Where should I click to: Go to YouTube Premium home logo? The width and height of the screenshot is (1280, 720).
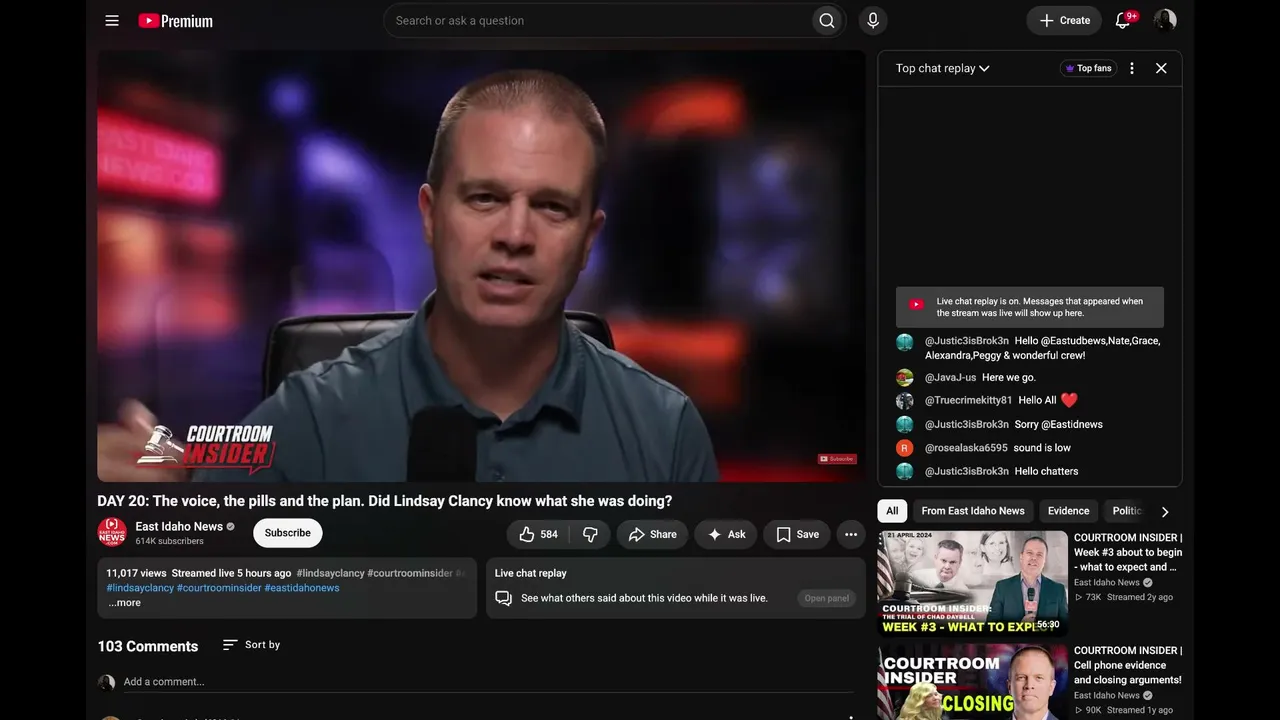175,21
